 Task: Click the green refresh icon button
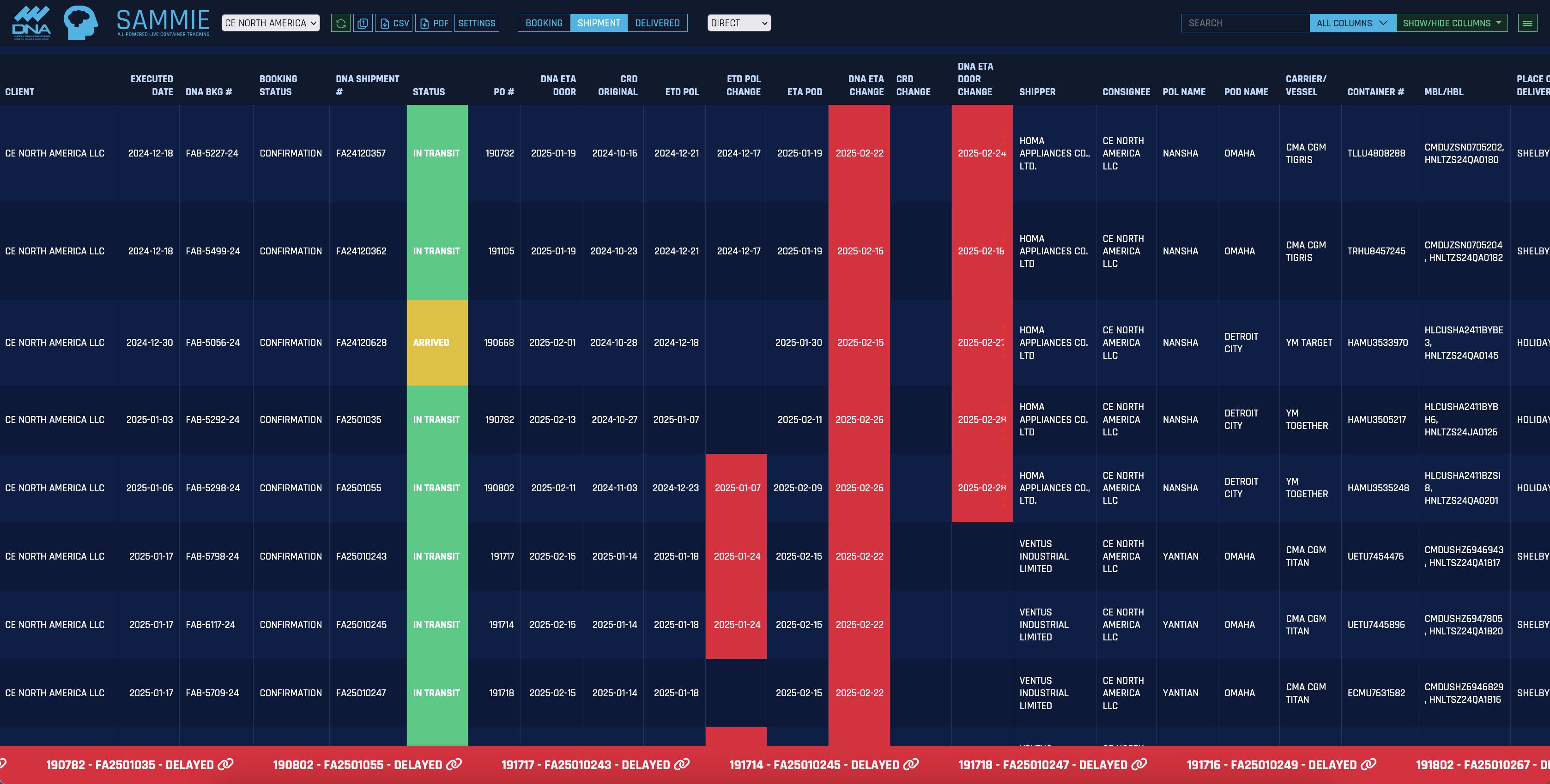tap(340, 23)
